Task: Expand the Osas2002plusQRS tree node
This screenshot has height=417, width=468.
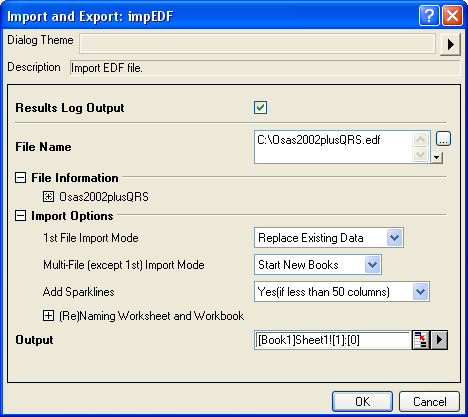Action: [x=48, y=197]
